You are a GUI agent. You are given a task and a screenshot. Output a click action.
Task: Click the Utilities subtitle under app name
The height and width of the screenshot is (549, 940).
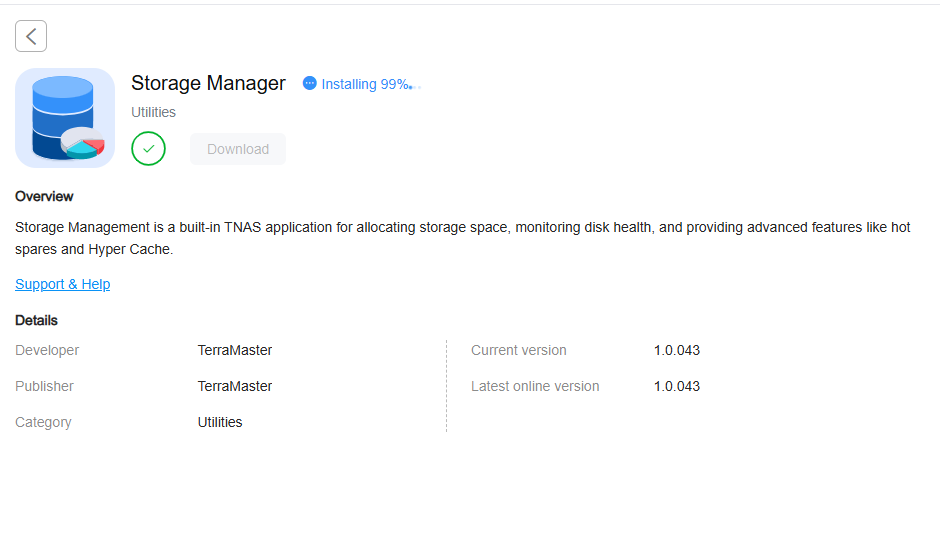click(x=153, y=112)
